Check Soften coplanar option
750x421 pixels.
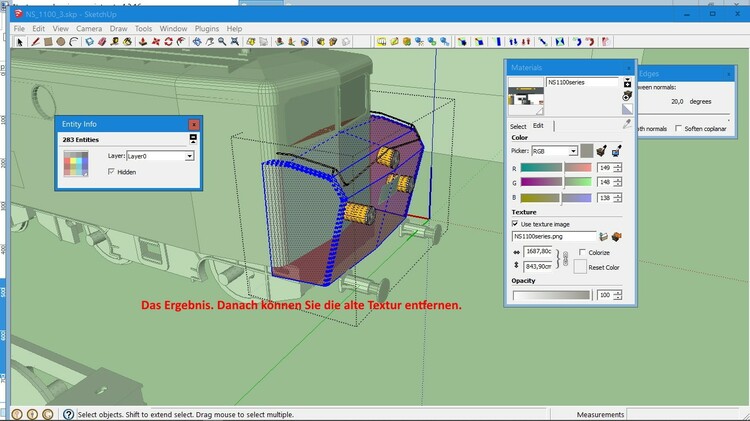[679, 128]
